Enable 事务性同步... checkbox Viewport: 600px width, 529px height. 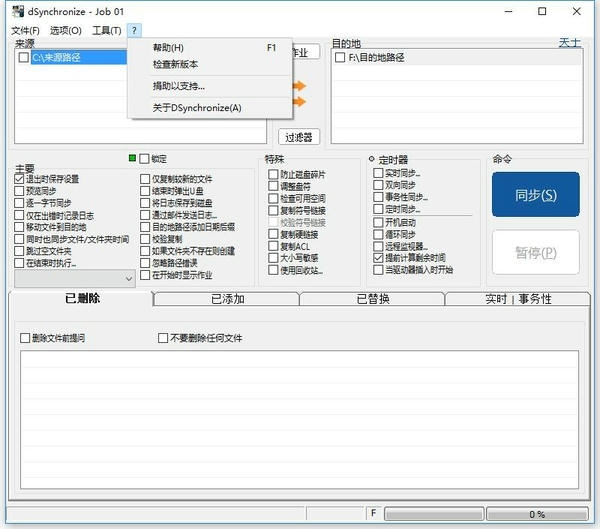coord(378,197)
